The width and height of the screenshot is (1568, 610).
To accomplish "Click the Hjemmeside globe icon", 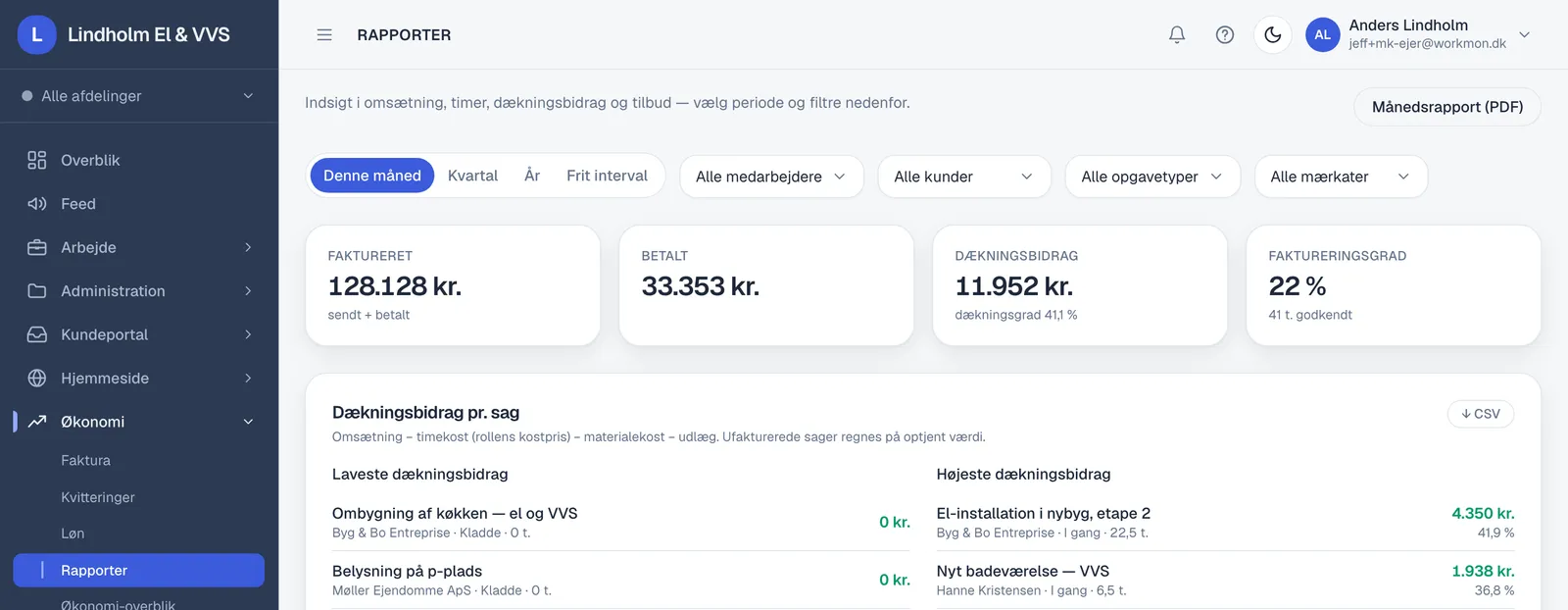I will click(x=37, y=379).
